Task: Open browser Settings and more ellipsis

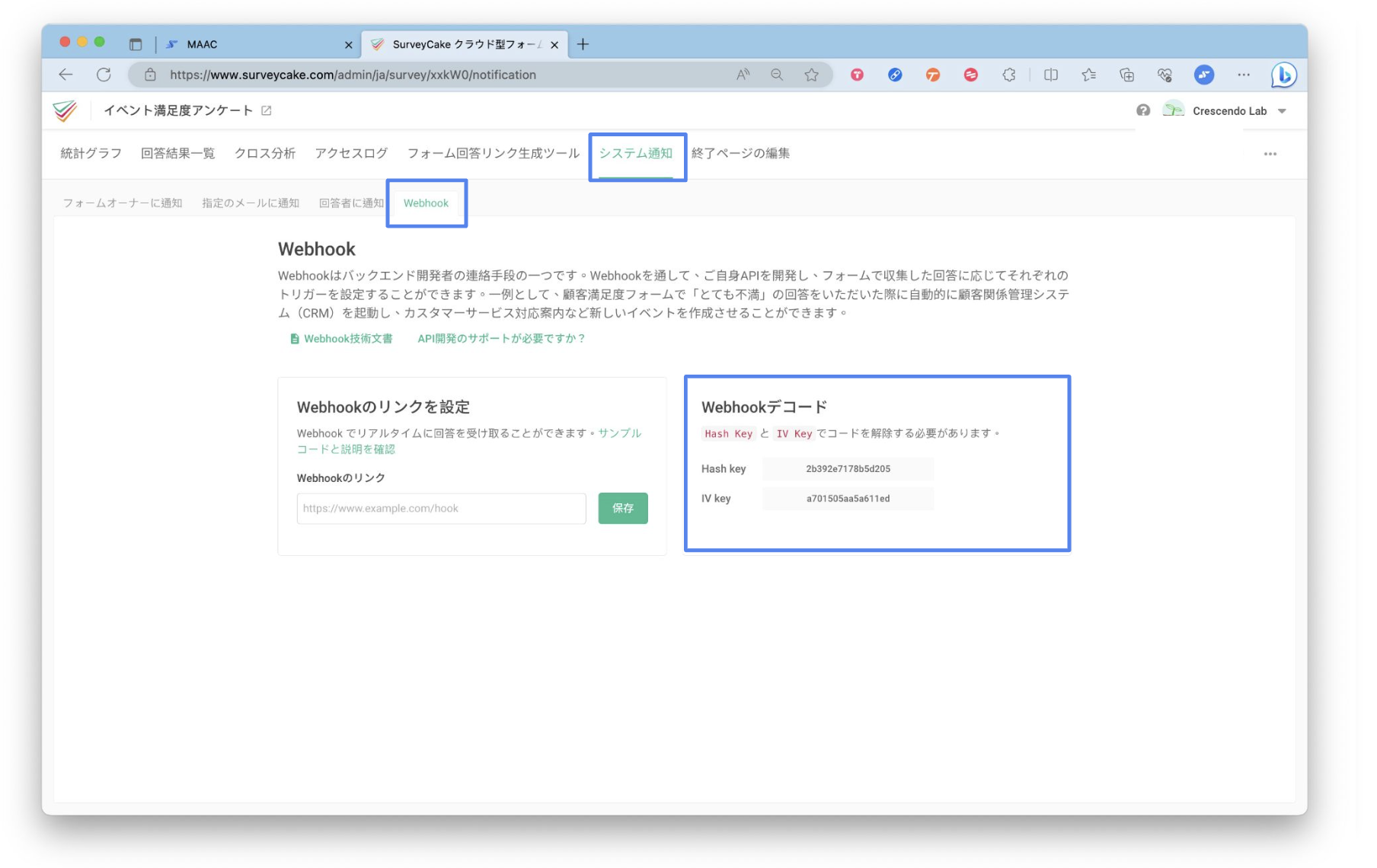Action: (x=1243, y=75)
